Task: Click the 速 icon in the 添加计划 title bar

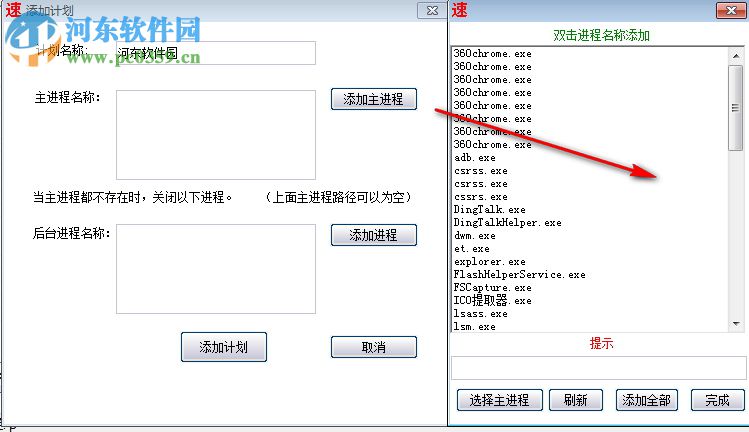Action: 13,9
